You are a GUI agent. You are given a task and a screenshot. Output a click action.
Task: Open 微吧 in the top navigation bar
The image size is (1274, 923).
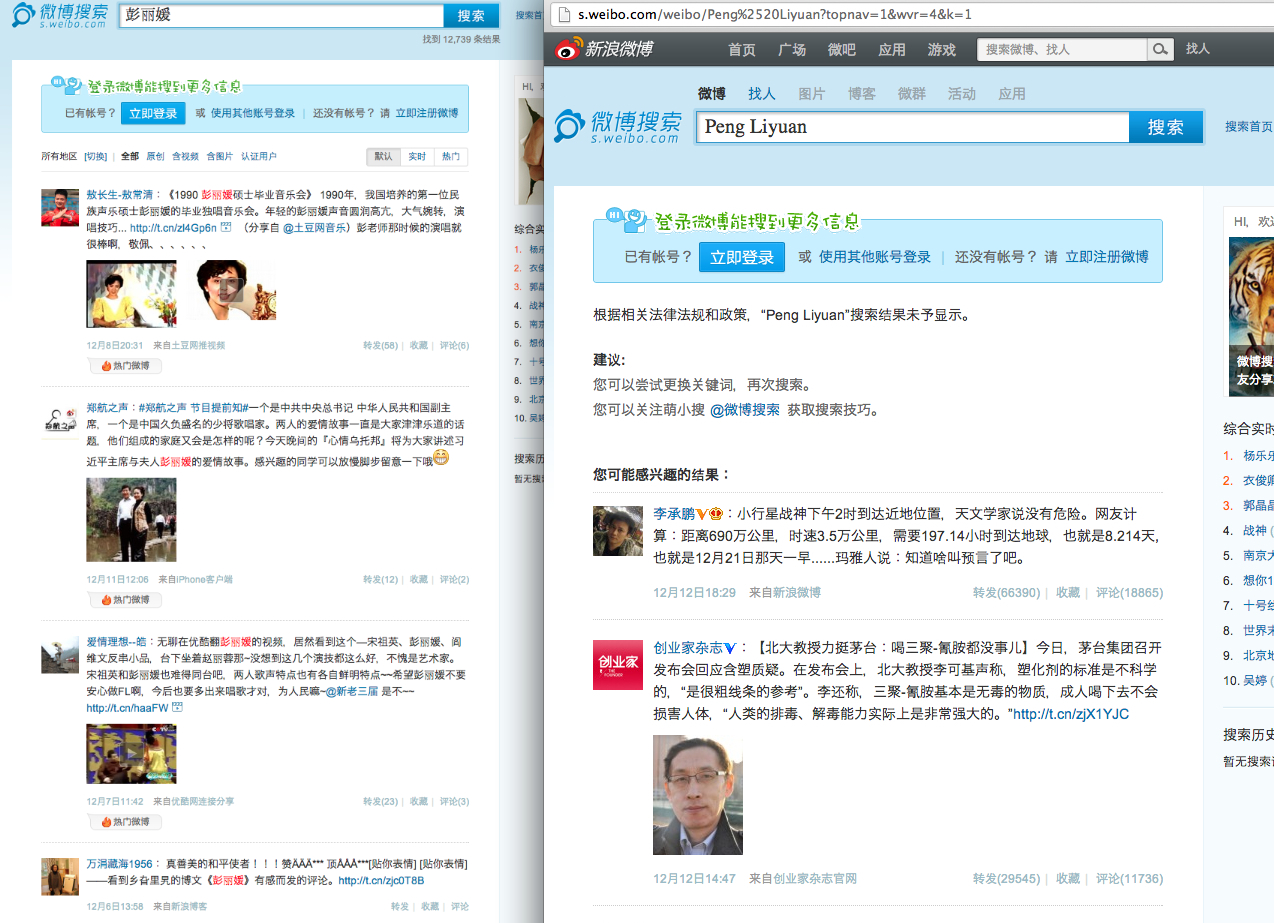842,50
